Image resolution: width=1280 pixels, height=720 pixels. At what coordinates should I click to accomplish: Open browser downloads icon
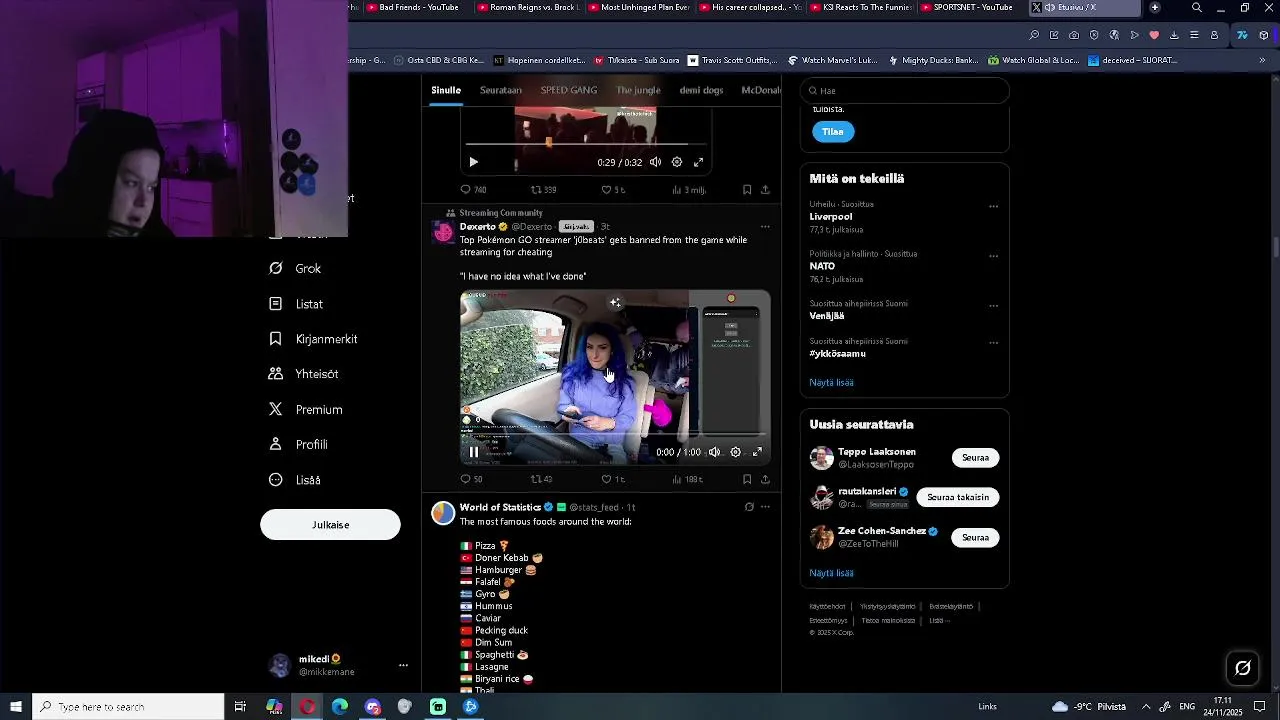pyautogui.click(x=1174, y=35)
